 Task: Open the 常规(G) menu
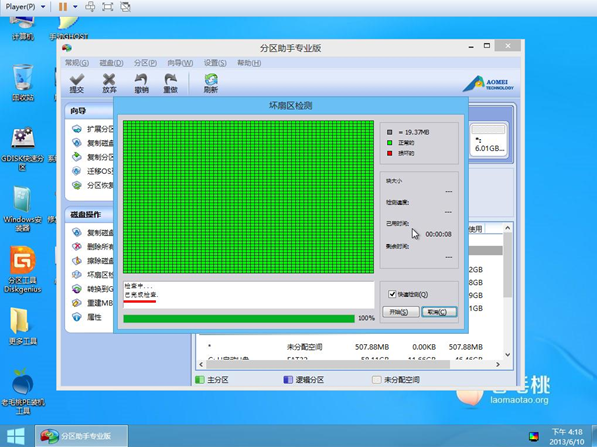coord(77,63)
